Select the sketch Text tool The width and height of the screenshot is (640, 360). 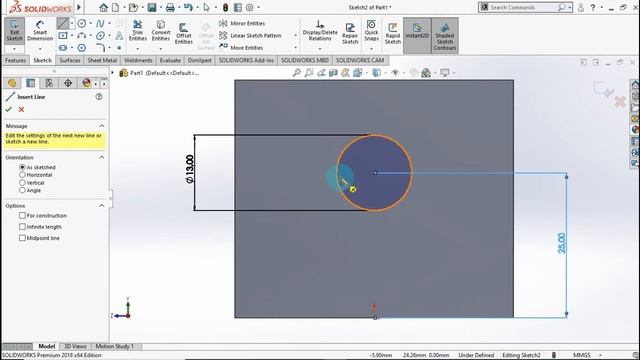pos(119,36)
